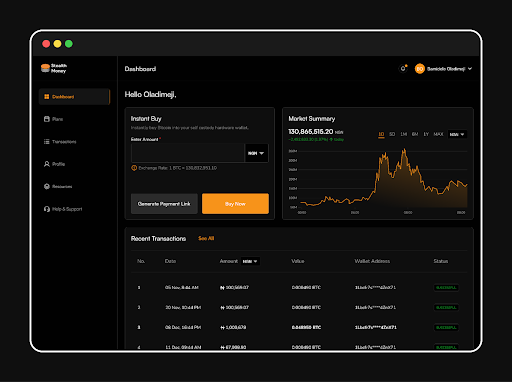512x382 pixels.
Task: Select the 1D chart range tab
Action: point(381,134)
